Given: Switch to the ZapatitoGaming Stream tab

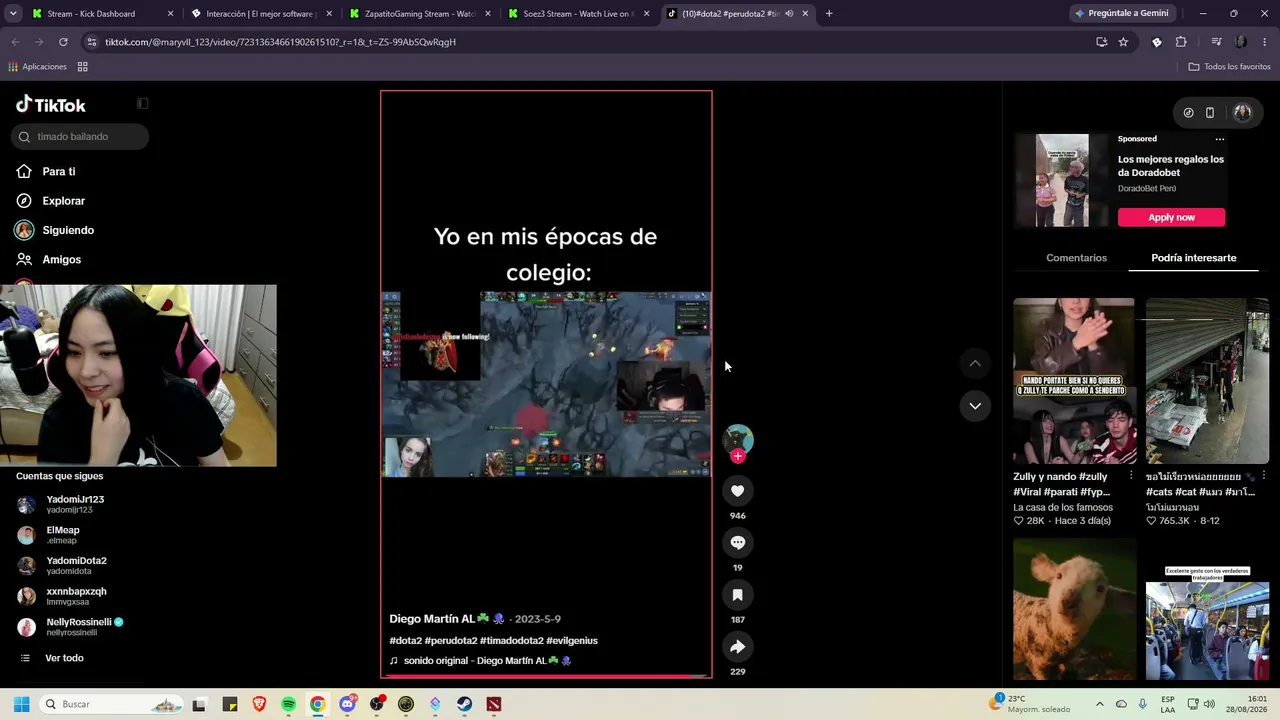Looking at the screenshot, I should pos(419,14).
